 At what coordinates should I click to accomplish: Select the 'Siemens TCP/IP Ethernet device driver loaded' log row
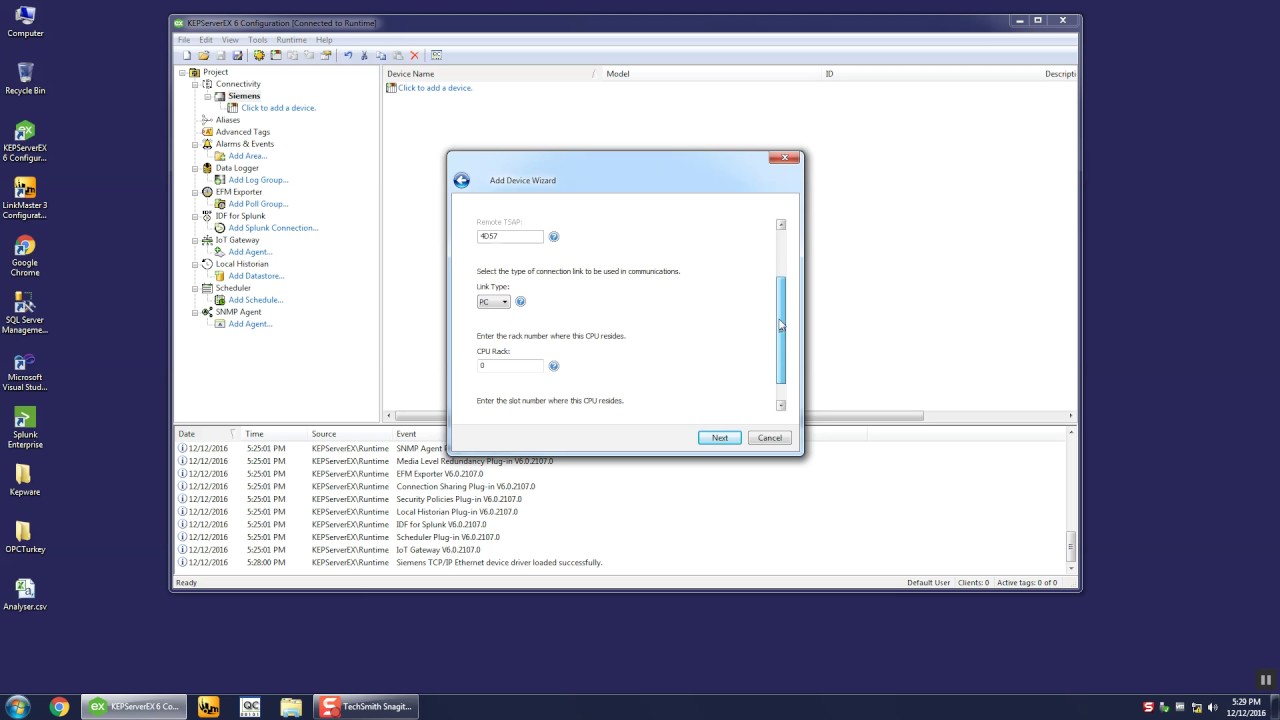click(x=620, y=563)
